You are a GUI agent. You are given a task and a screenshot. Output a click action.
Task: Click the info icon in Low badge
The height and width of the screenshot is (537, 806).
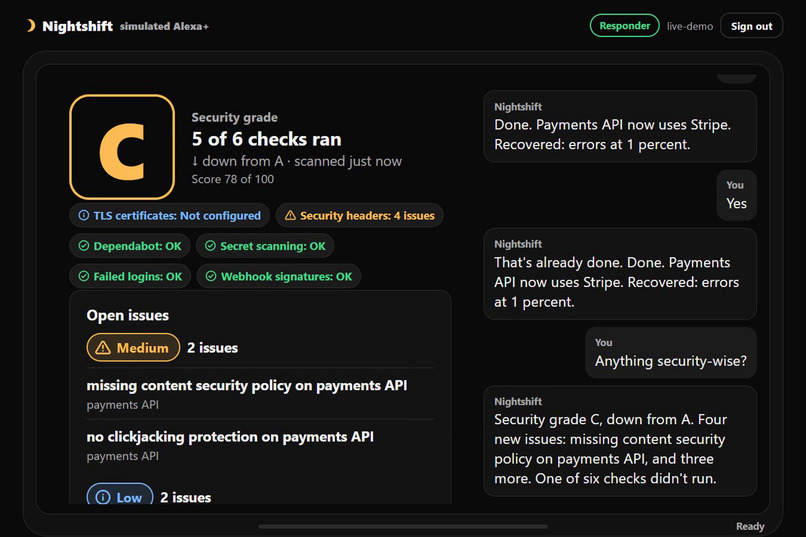tap(103, 497)
